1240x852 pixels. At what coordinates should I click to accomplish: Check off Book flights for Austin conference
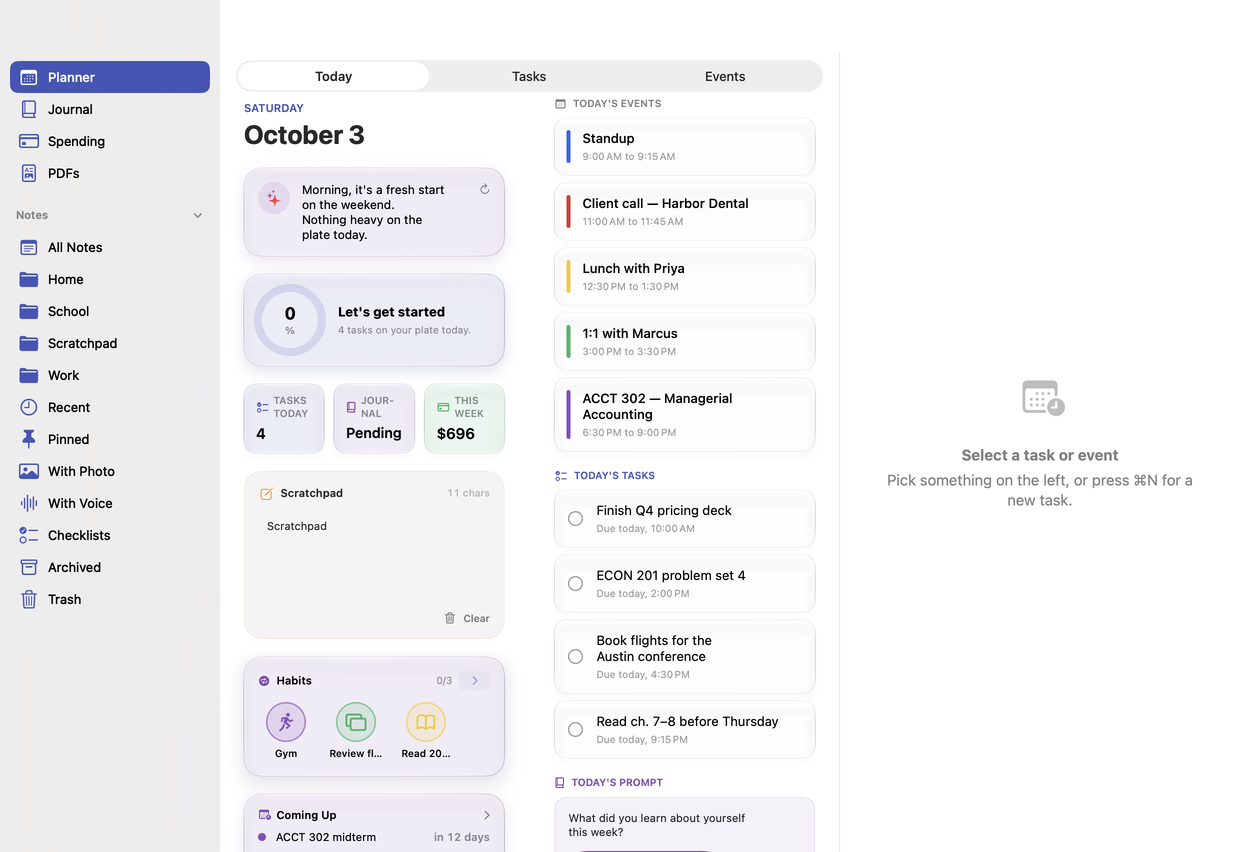[575, 656]
